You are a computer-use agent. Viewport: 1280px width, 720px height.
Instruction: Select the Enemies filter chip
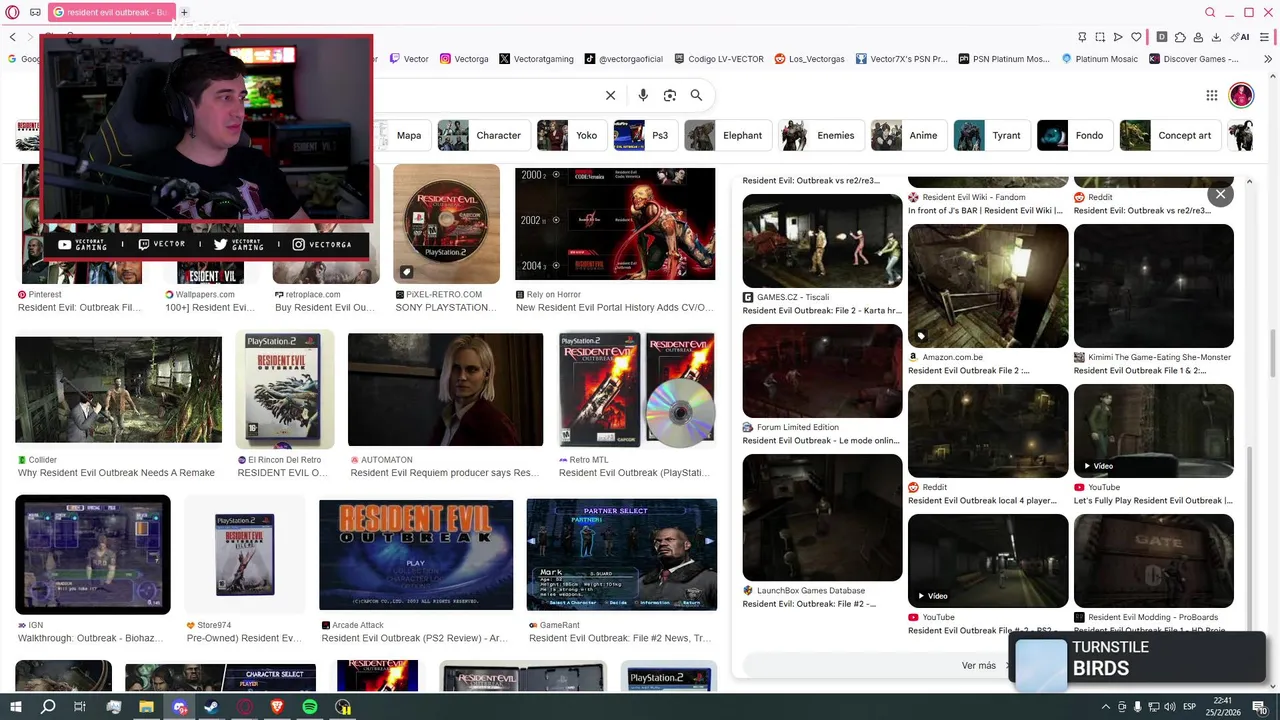[821, 135]
